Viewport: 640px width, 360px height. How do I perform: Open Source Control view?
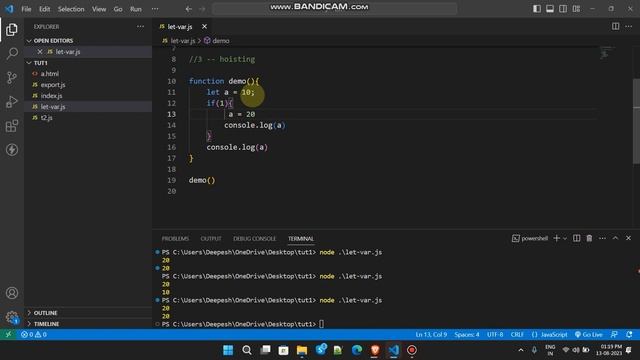(x=12, y=78)
